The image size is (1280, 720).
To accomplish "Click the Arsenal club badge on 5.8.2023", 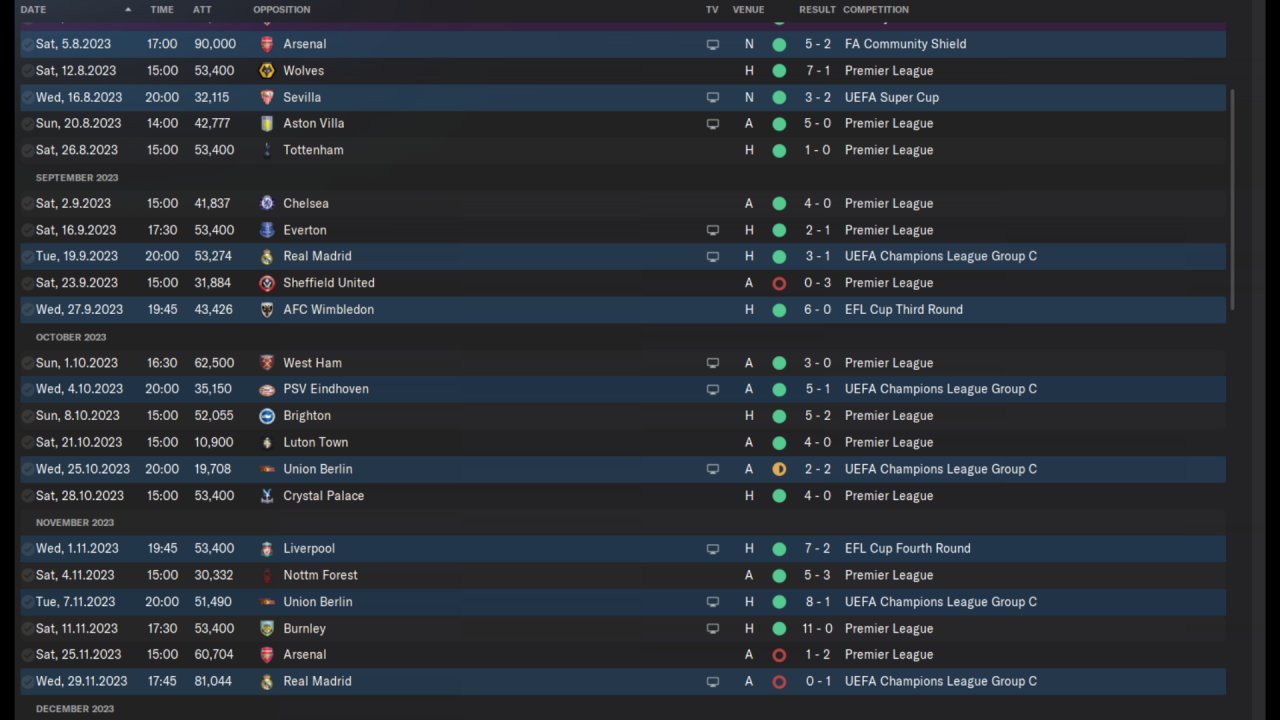I will (266, 44).
